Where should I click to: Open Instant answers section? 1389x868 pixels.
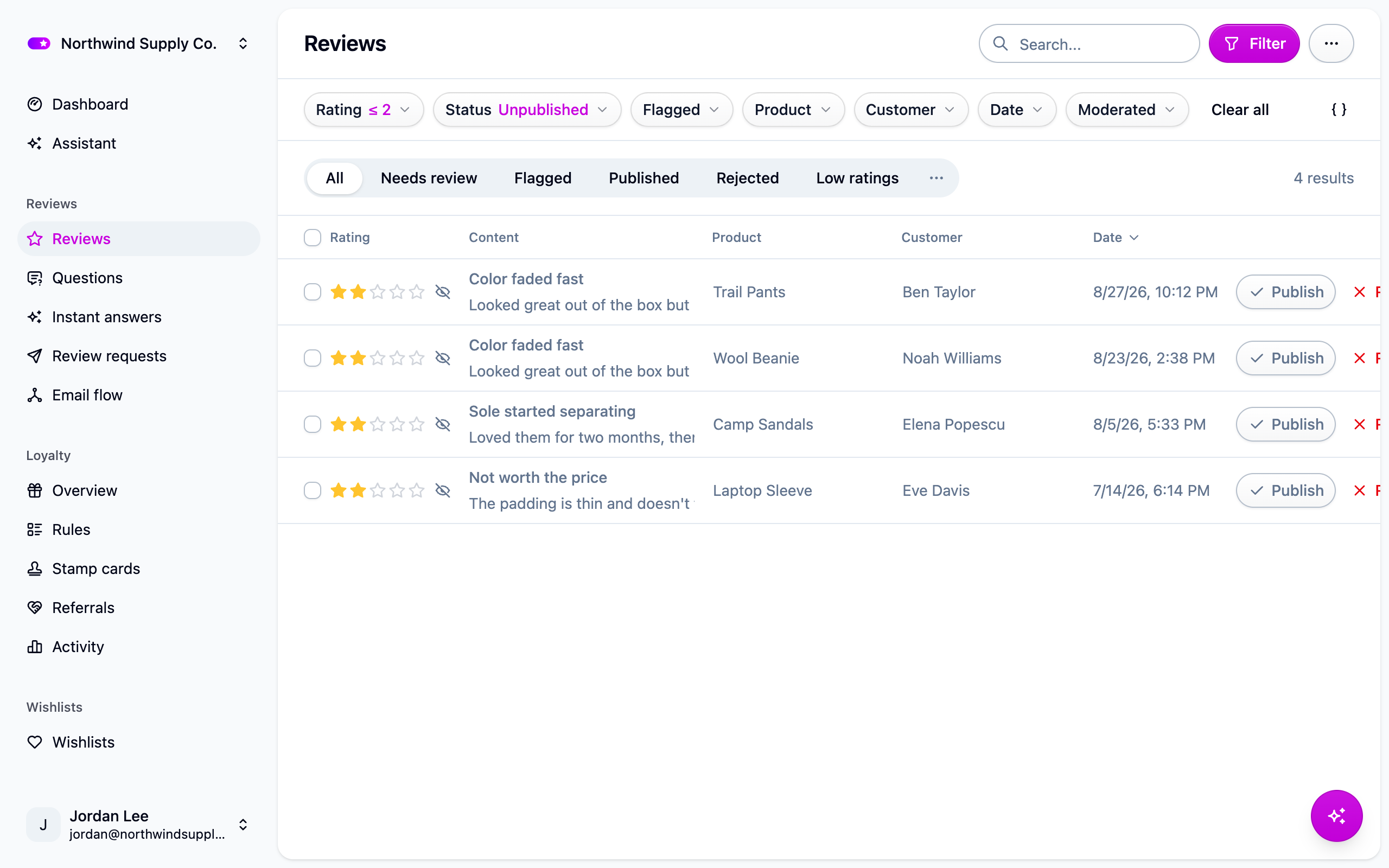[x=138, y=317]
